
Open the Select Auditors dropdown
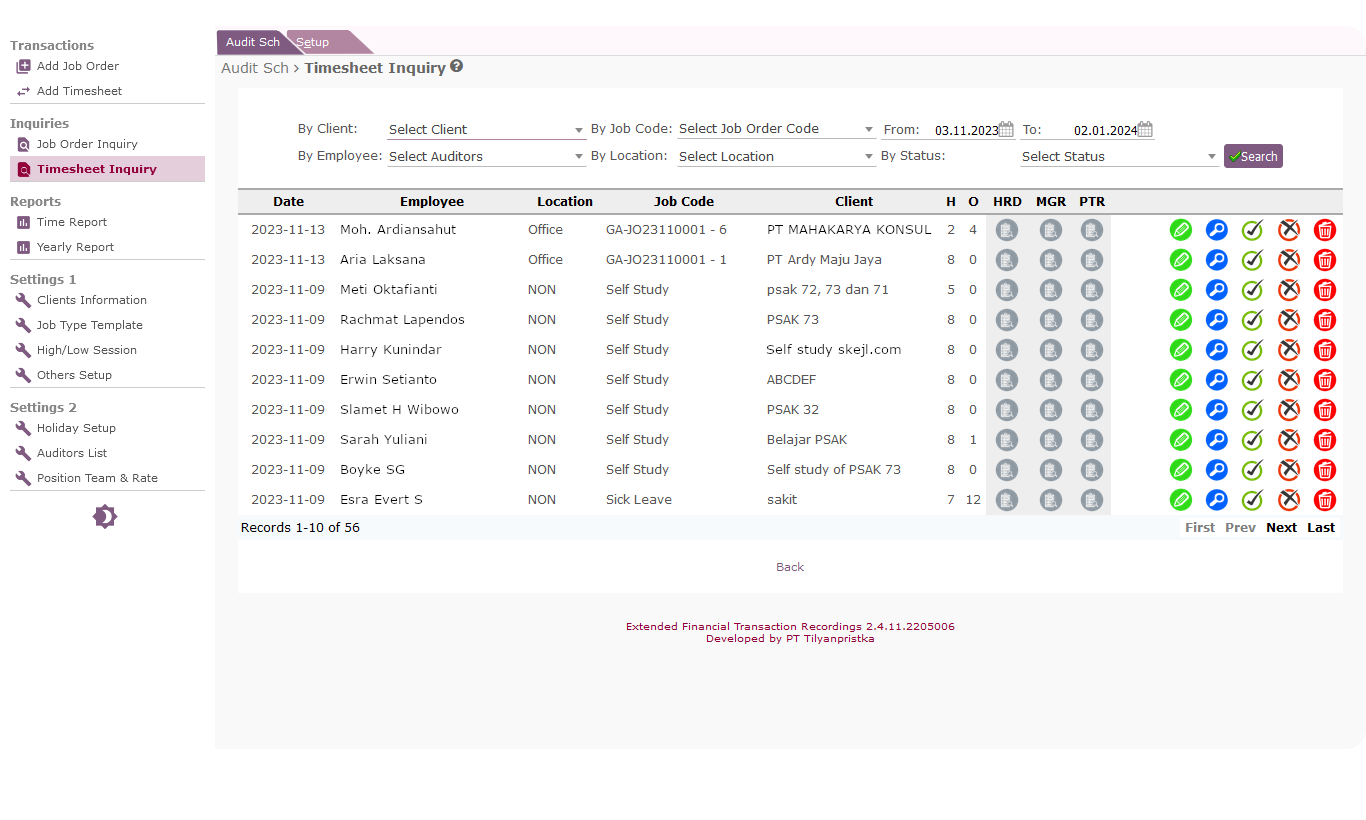[486, 157]
